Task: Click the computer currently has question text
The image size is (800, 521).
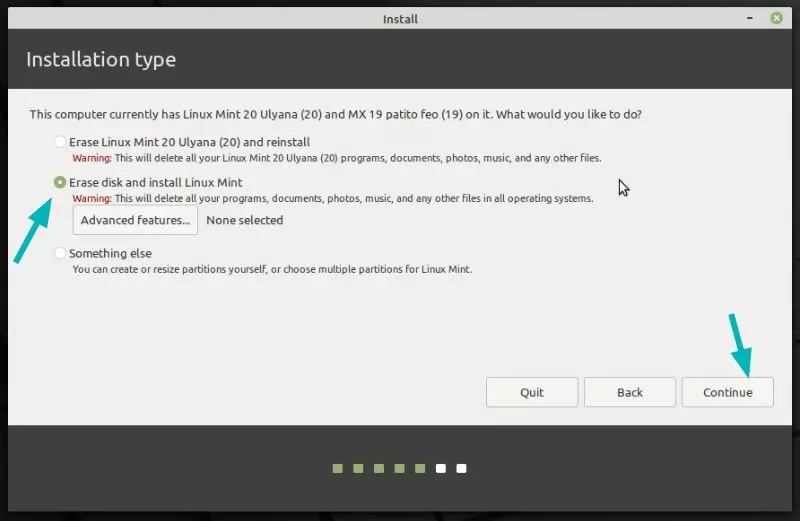Action: point(336,114)
